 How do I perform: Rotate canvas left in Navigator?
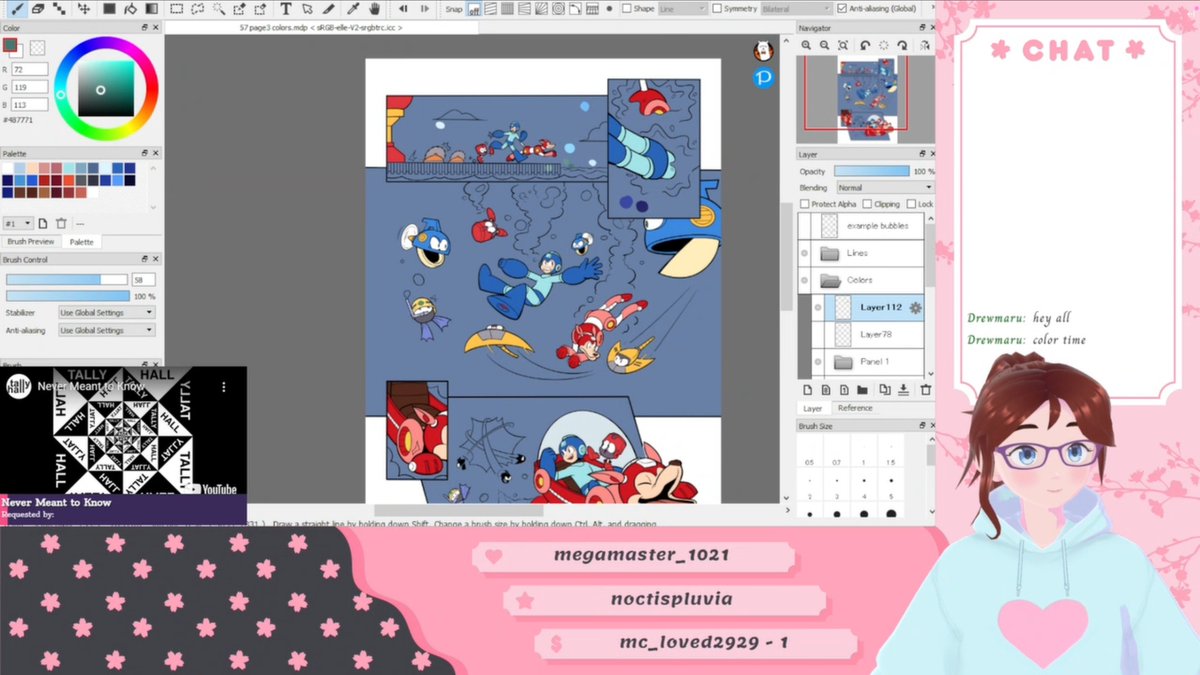865,45
